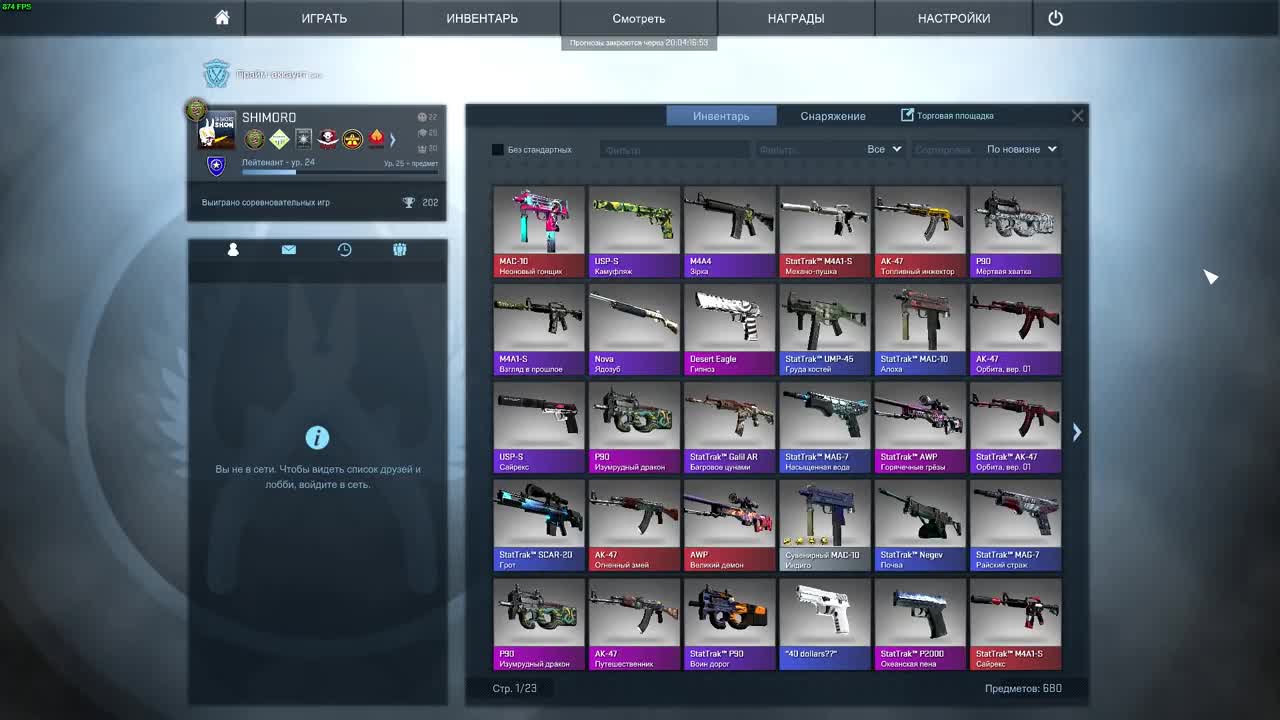This screenshot has width=1280, height=720.
Task: Select StatTrak Galil AR Багровое цунами
Action: point(729,428)
